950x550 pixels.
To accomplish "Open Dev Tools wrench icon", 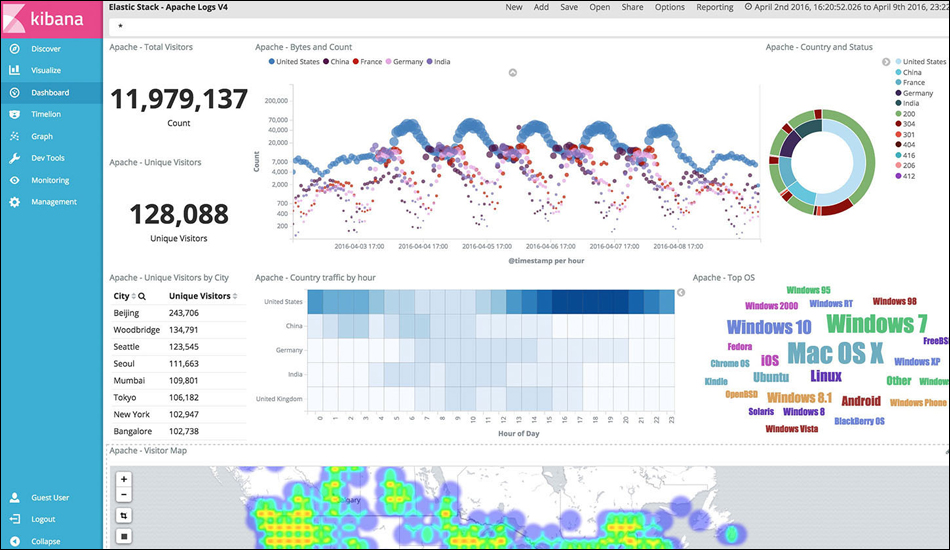I will click(15, 158).
